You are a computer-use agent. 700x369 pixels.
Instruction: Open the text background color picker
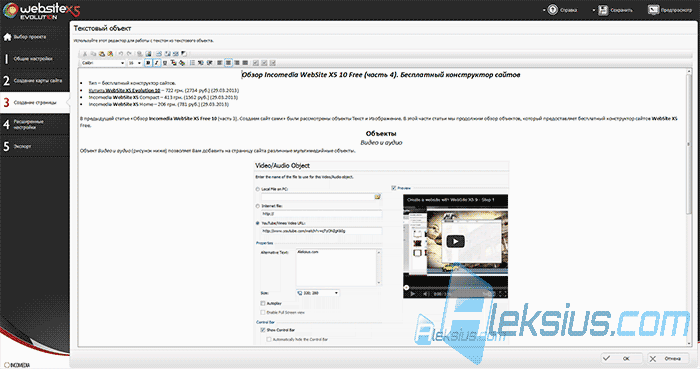[x=182, y=63]
